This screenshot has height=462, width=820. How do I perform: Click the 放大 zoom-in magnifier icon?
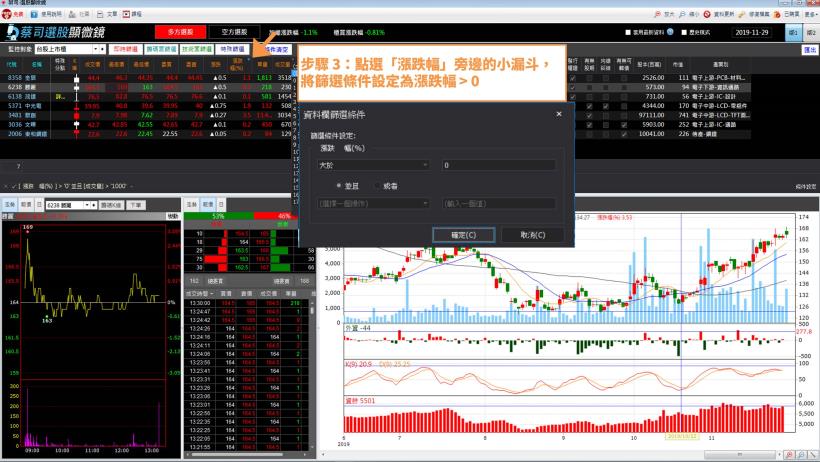click(657, 14)
